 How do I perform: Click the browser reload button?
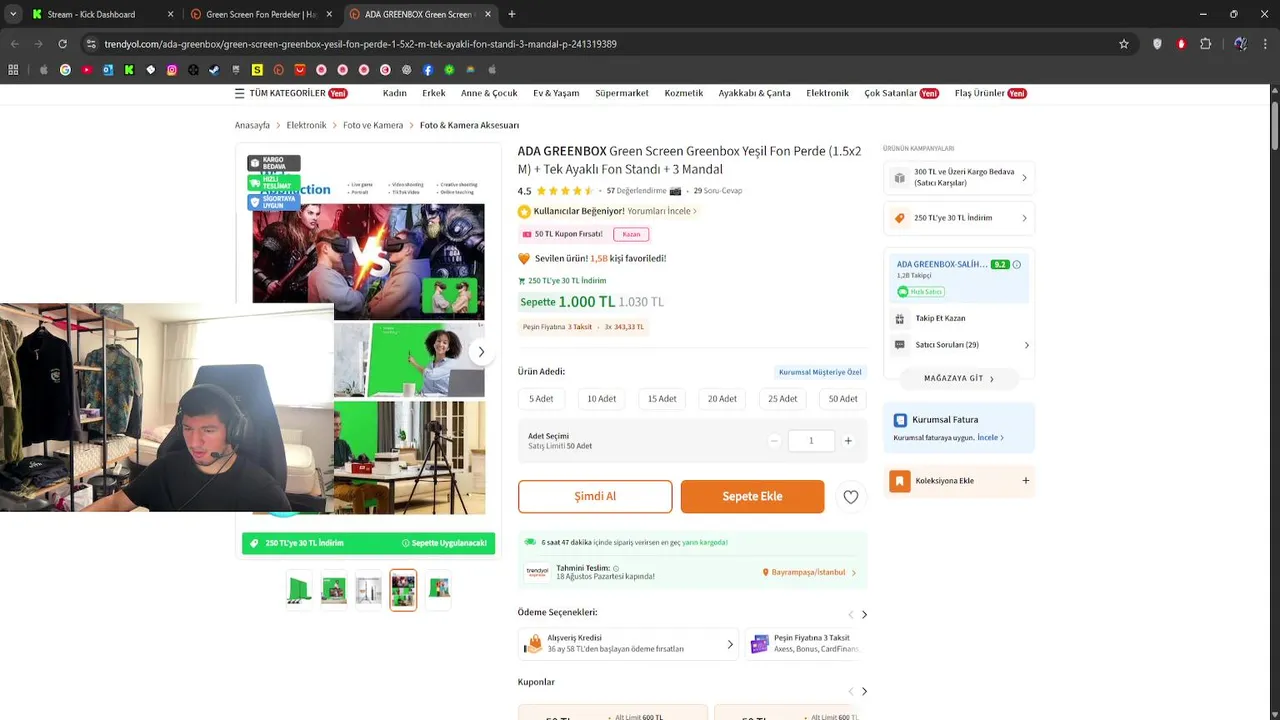click(62, 44)
